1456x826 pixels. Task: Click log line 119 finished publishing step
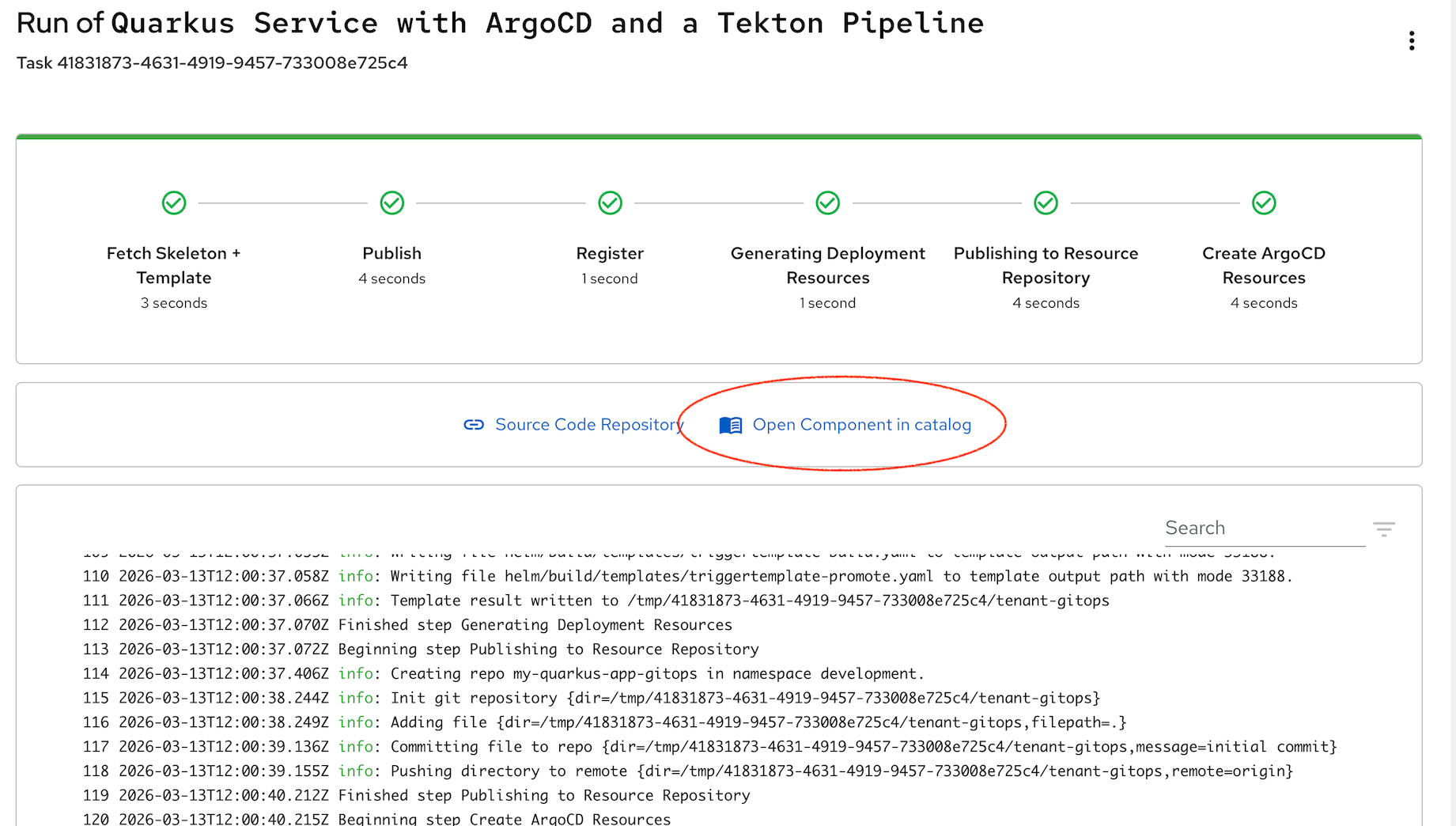[544, 795]
